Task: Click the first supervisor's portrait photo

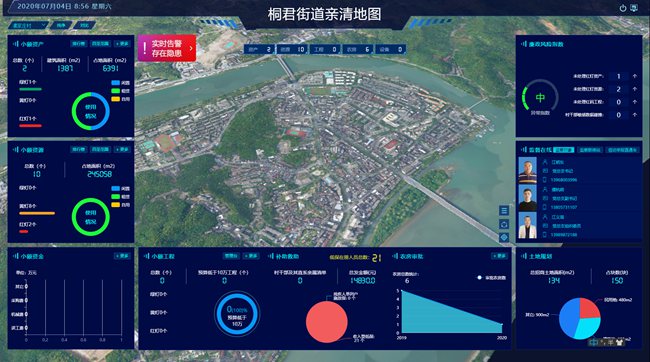Action: coord(527,170)
